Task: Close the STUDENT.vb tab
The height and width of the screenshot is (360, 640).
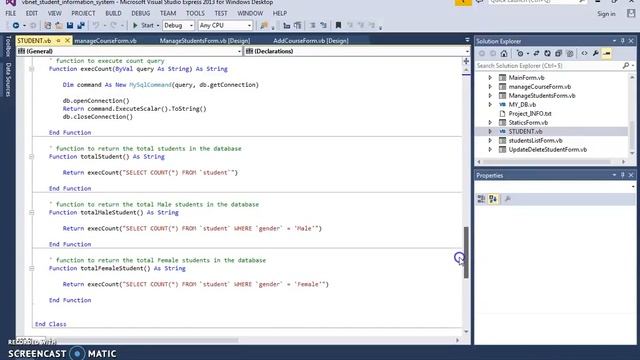Action: click(x=67, y=40)
